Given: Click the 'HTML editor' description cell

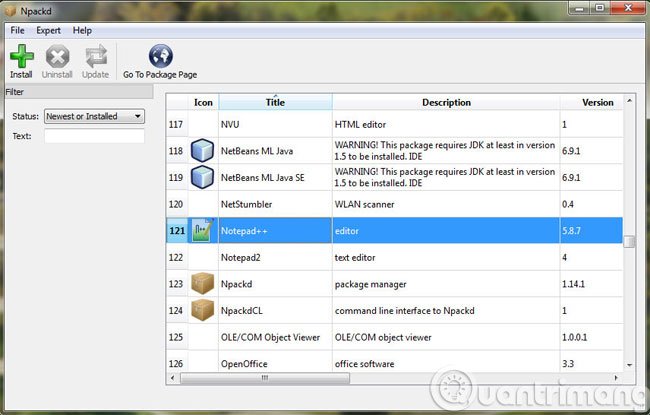Looking at the screenshot, I should click(x=446, y=124).
